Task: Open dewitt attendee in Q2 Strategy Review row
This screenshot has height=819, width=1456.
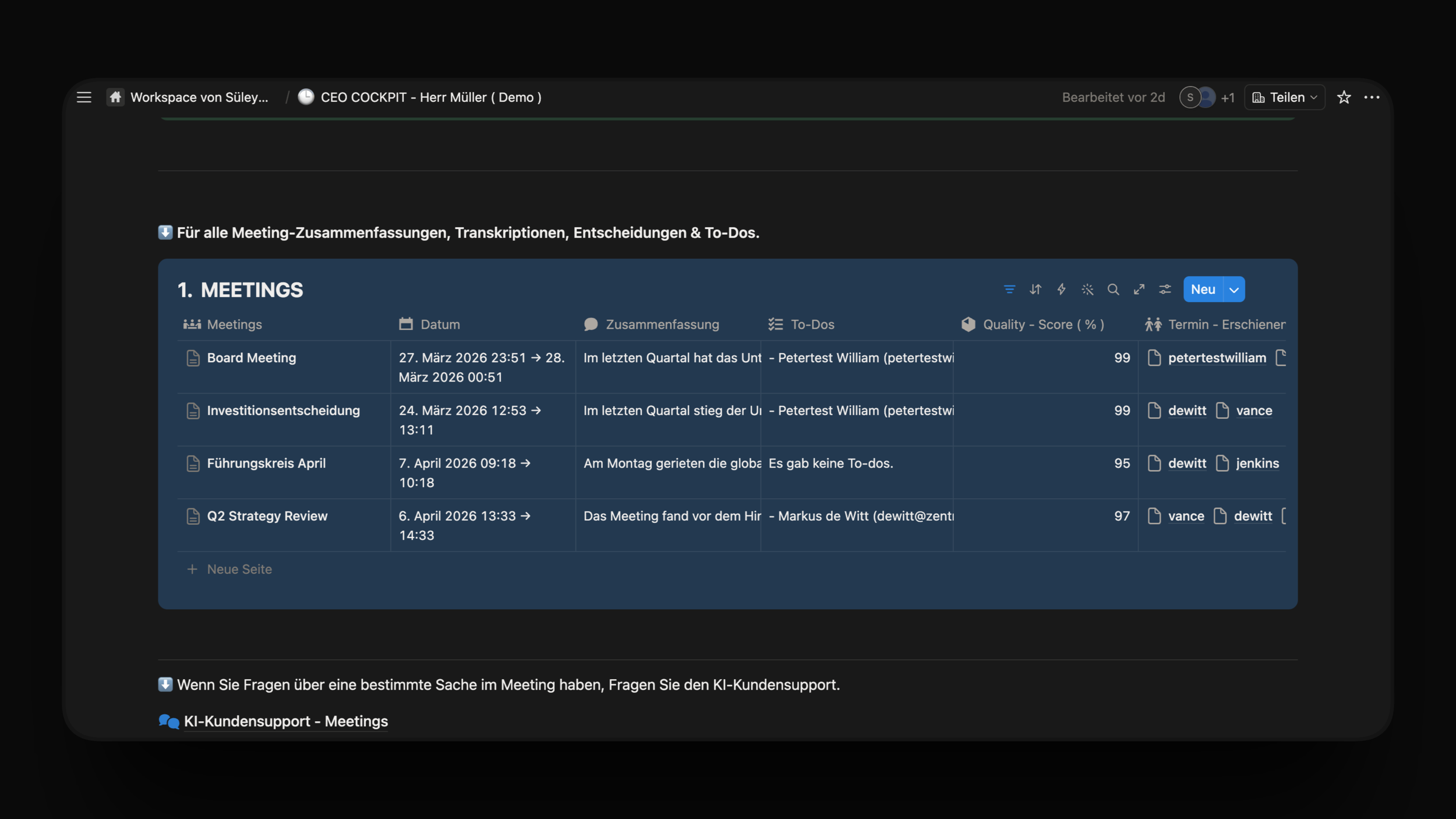Action: [x=1253, y=516]
